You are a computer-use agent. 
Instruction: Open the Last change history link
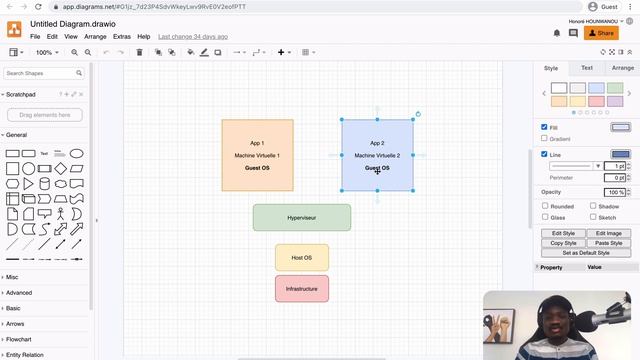(193, 37)
